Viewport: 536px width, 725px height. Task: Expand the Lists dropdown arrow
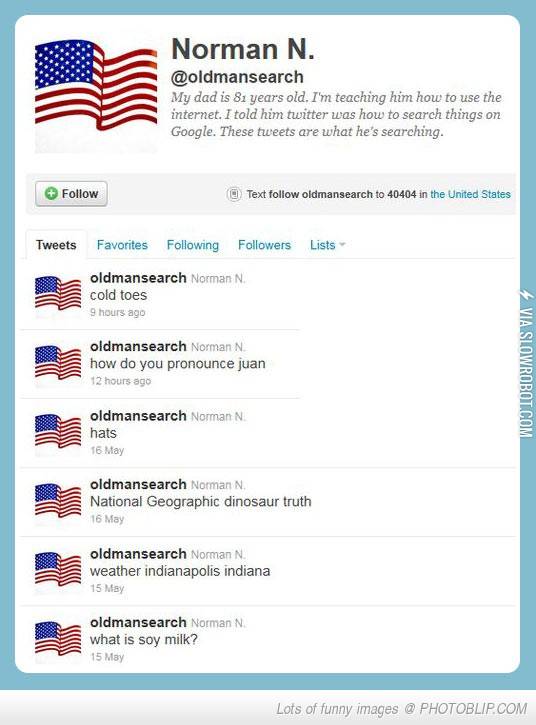click(x=342, y=244)
